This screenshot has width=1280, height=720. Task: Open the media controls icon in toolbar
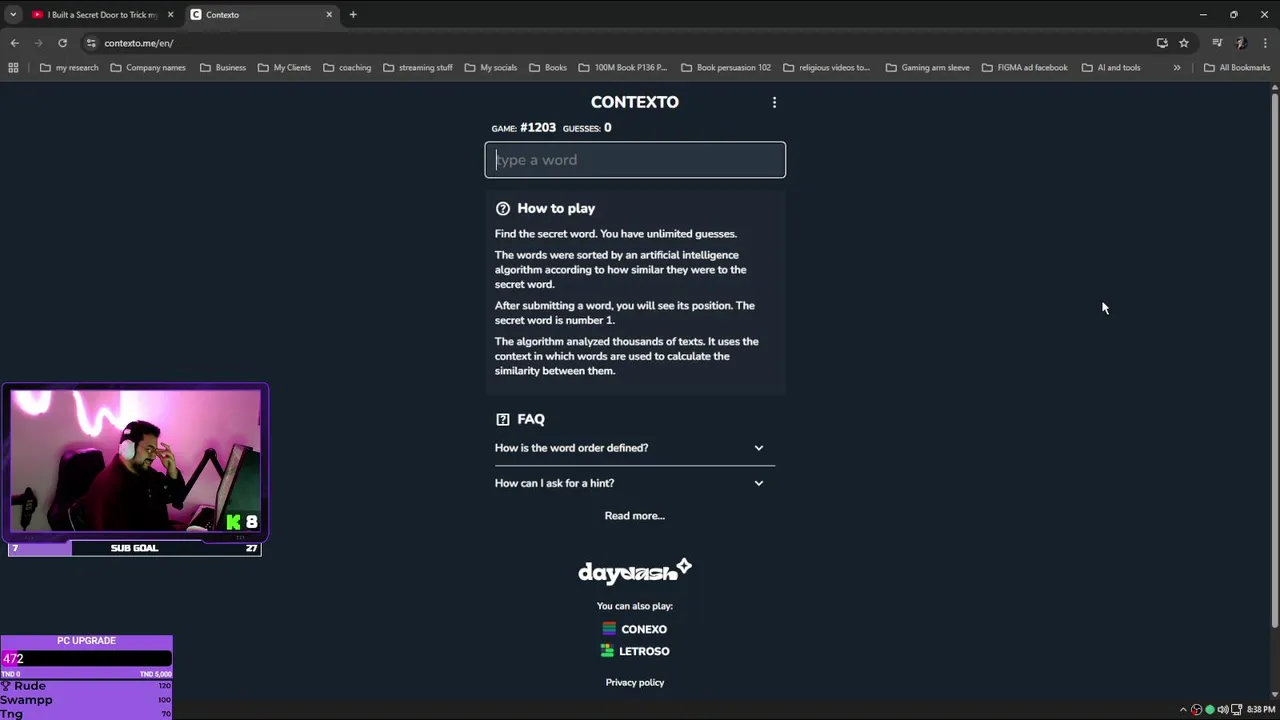[x=1217, y=43]
